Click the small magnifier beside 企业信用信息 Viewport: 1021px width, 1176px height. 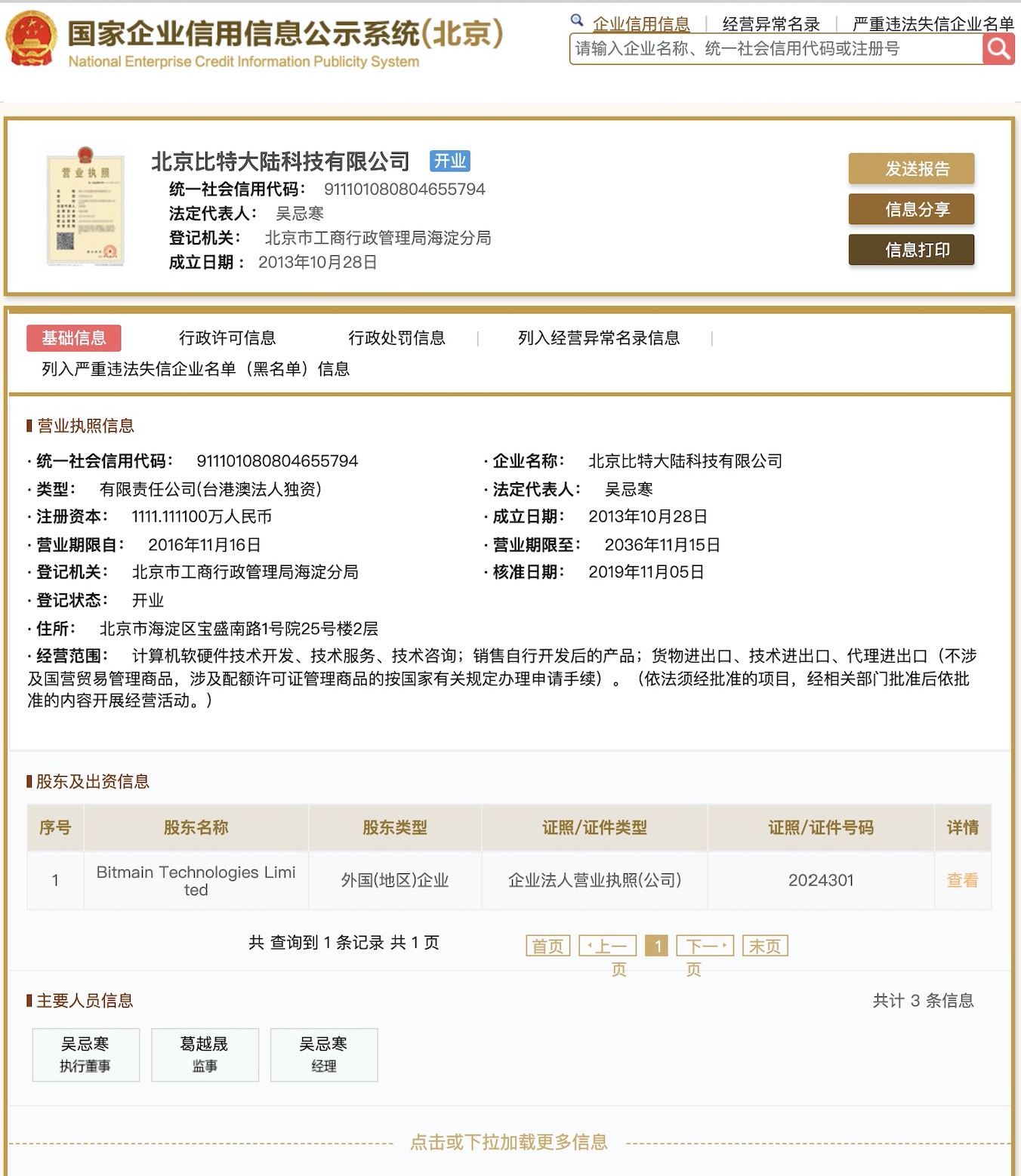pyautogui.click(x=577, y=20)
